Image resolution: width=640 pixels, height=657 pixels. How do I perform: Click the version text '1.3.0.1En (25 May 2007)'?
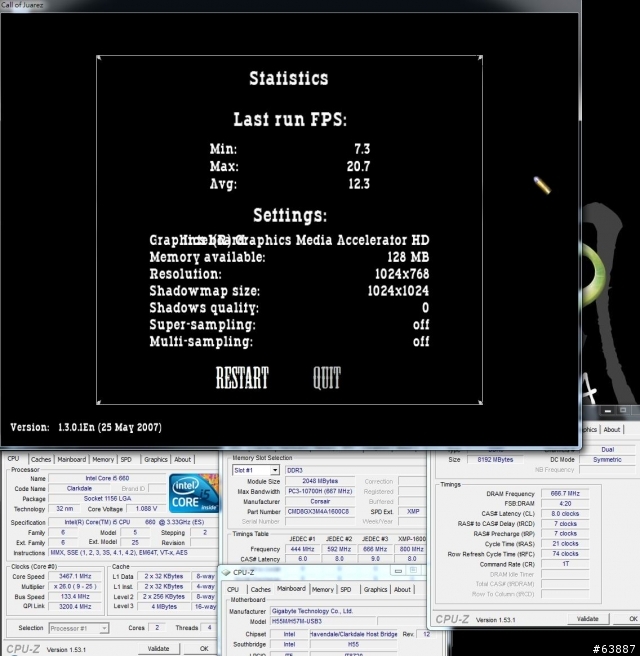[110, 427]
